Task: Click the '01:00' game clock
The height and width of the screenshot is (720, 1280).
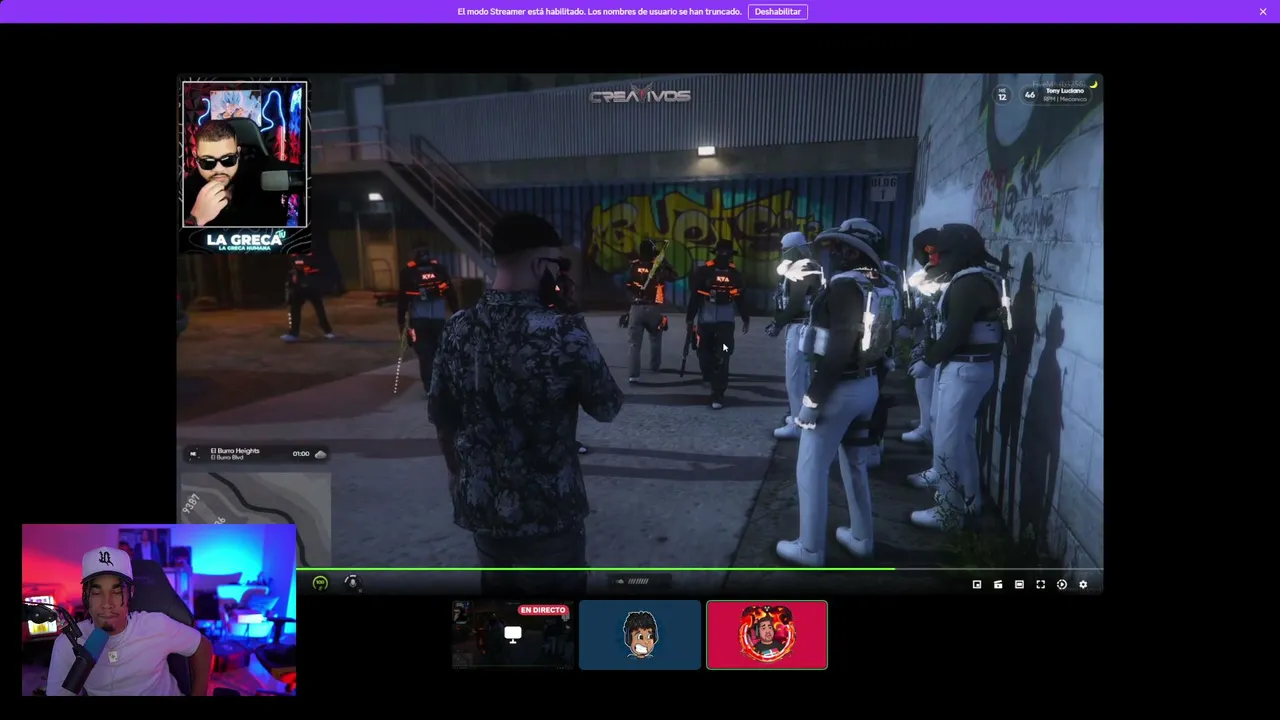Action: [x=301, y=454]
